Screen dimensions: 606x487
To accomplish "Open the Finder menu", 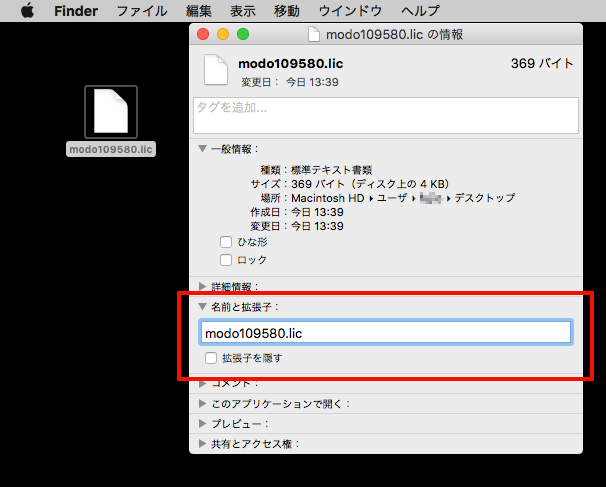I will point(76,11).
